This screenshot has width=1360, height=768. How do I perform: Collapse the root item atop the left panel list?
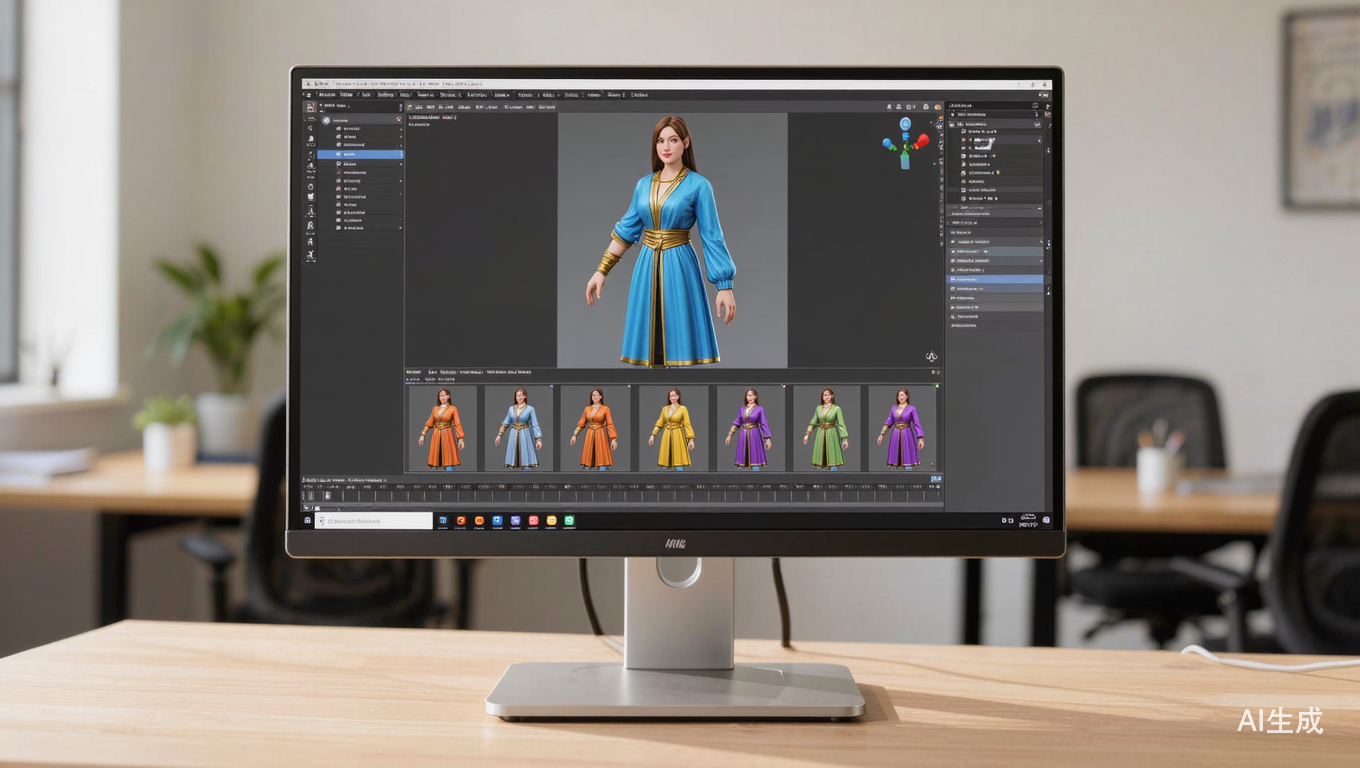tap(326, 119)
